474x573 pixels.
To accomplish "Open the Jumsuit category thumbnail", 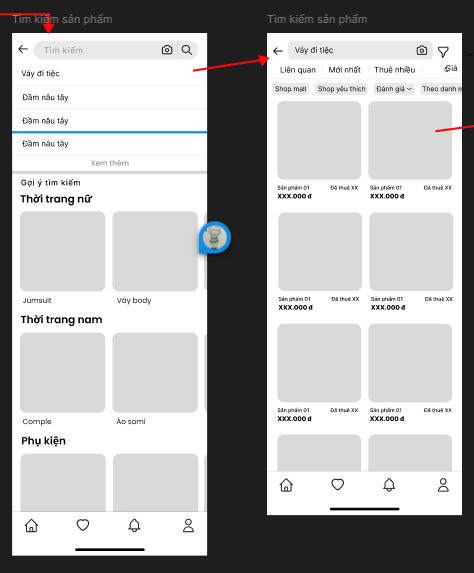I will tap(62, 251).
